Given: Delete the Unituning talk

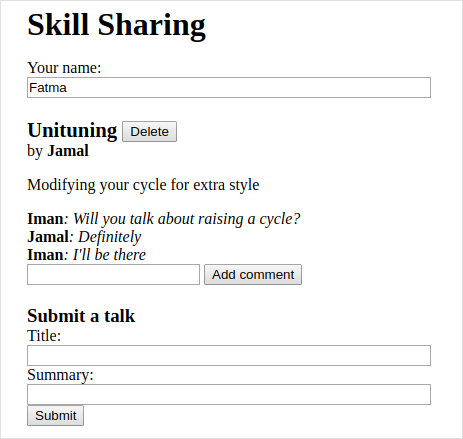Looking at the screenshot, I should (149, 131).
